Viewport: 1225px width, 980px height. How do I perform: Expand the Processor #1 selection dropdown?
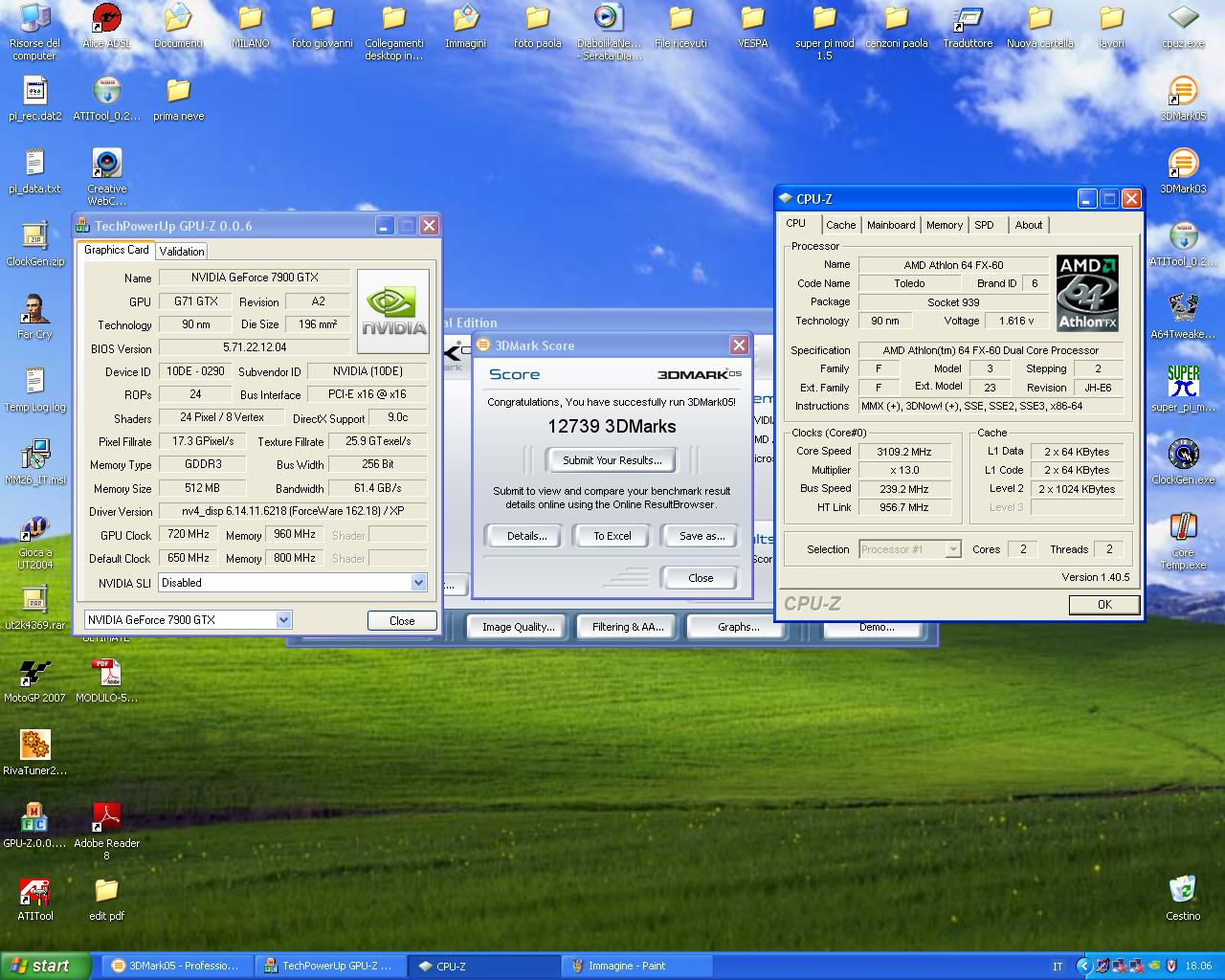952,549
